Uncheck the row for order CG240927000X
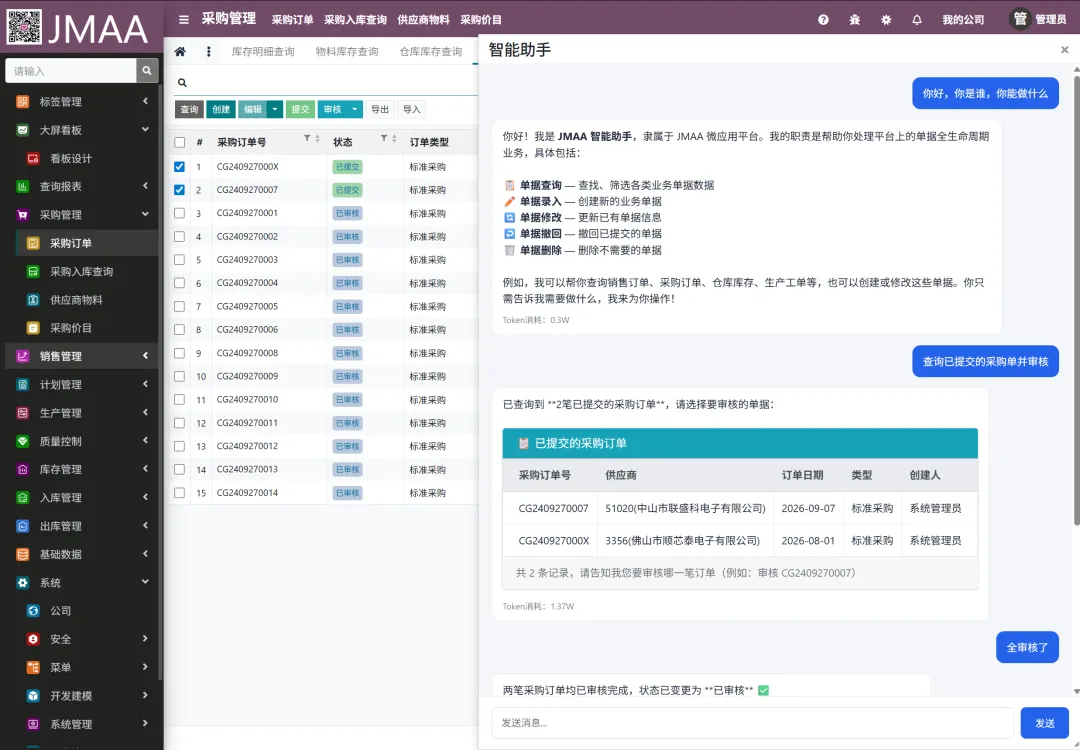1080x750 pixels. [x=179, y=167]
